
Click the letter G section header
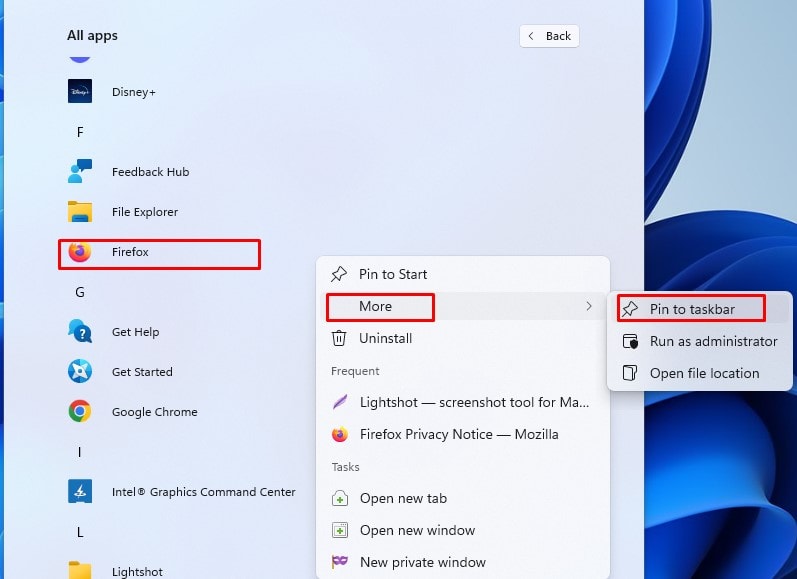coord(80,292)
